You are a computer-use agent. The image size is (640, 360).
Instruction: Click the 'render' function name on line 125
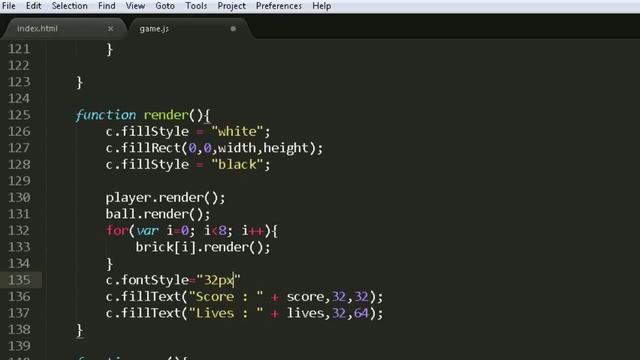(x=166, y=115)
